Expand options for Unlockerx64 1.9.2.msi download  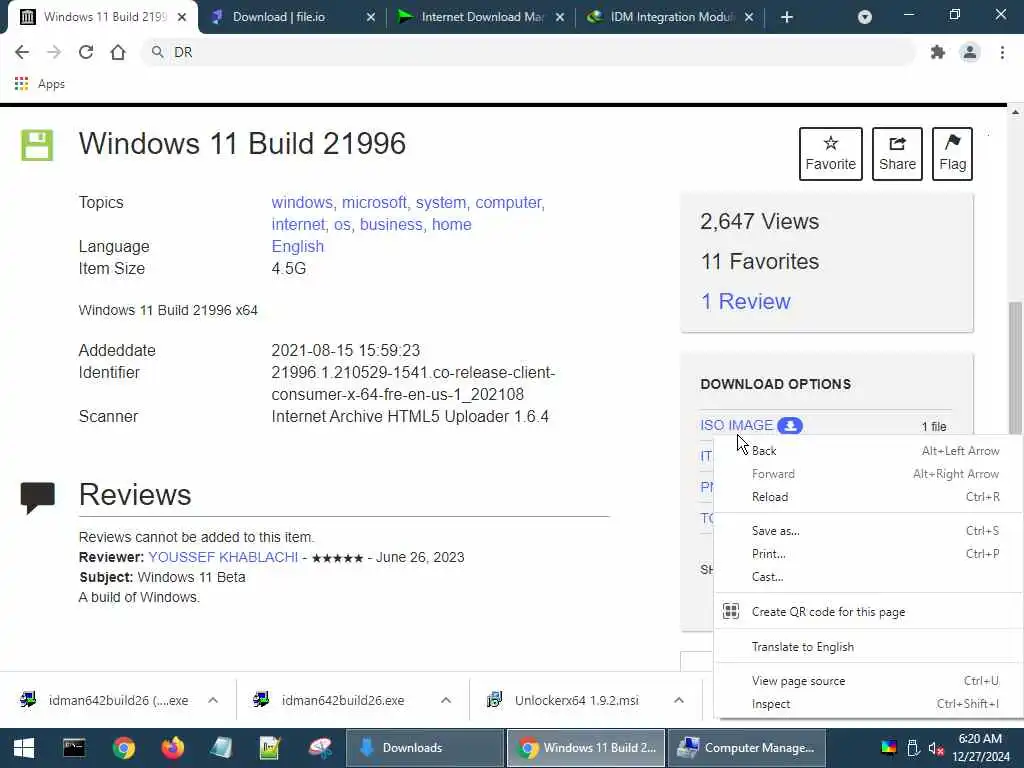tap(679, 700)
